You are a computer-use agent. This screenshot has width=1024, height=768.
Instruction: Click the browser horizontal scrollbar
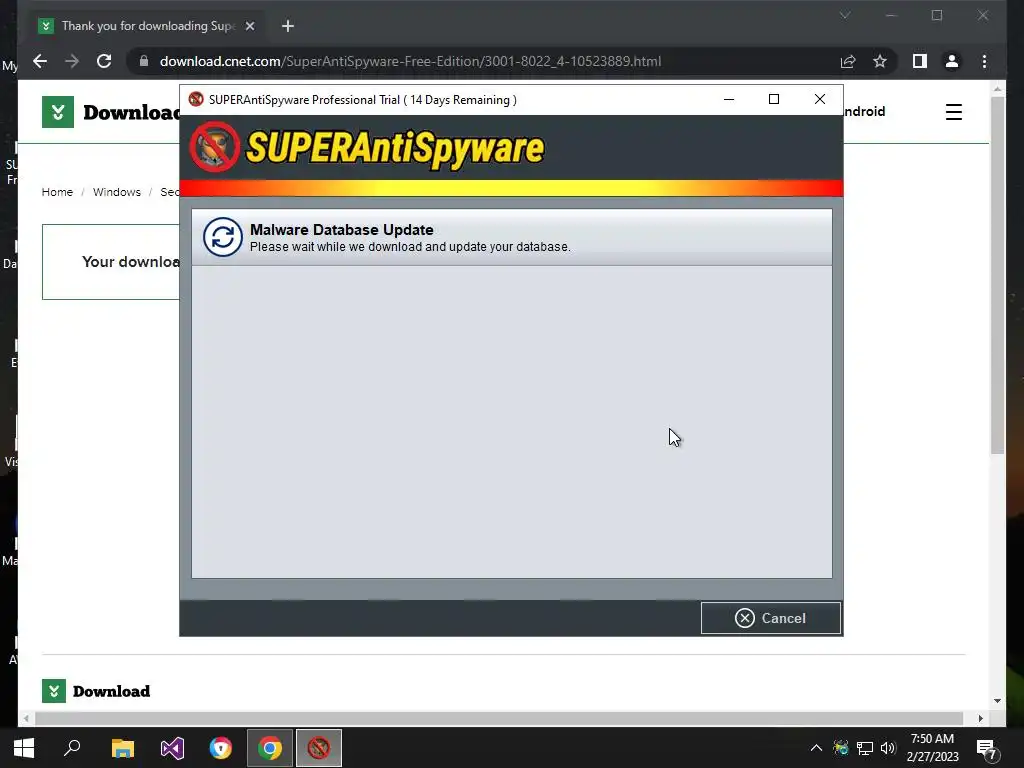pos(499,718)
